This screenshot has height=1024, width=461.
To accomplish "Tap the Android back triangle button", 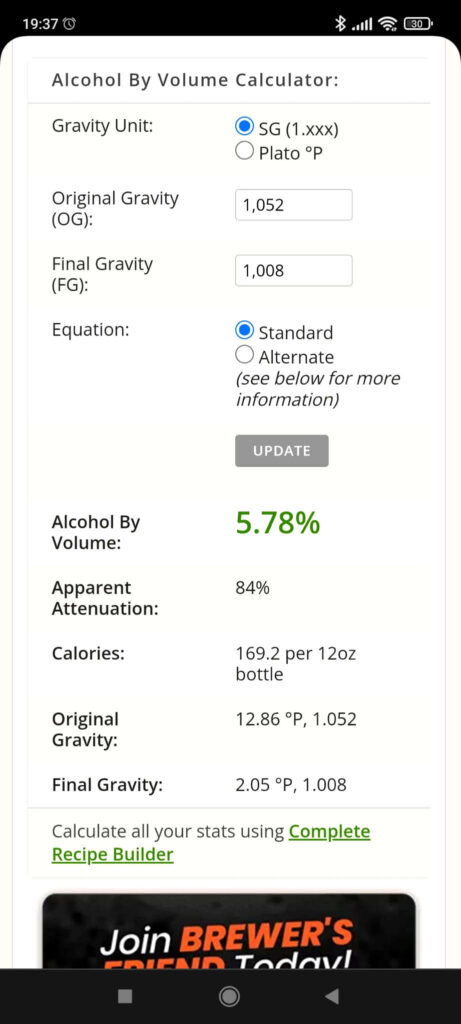I will [332, 996].
